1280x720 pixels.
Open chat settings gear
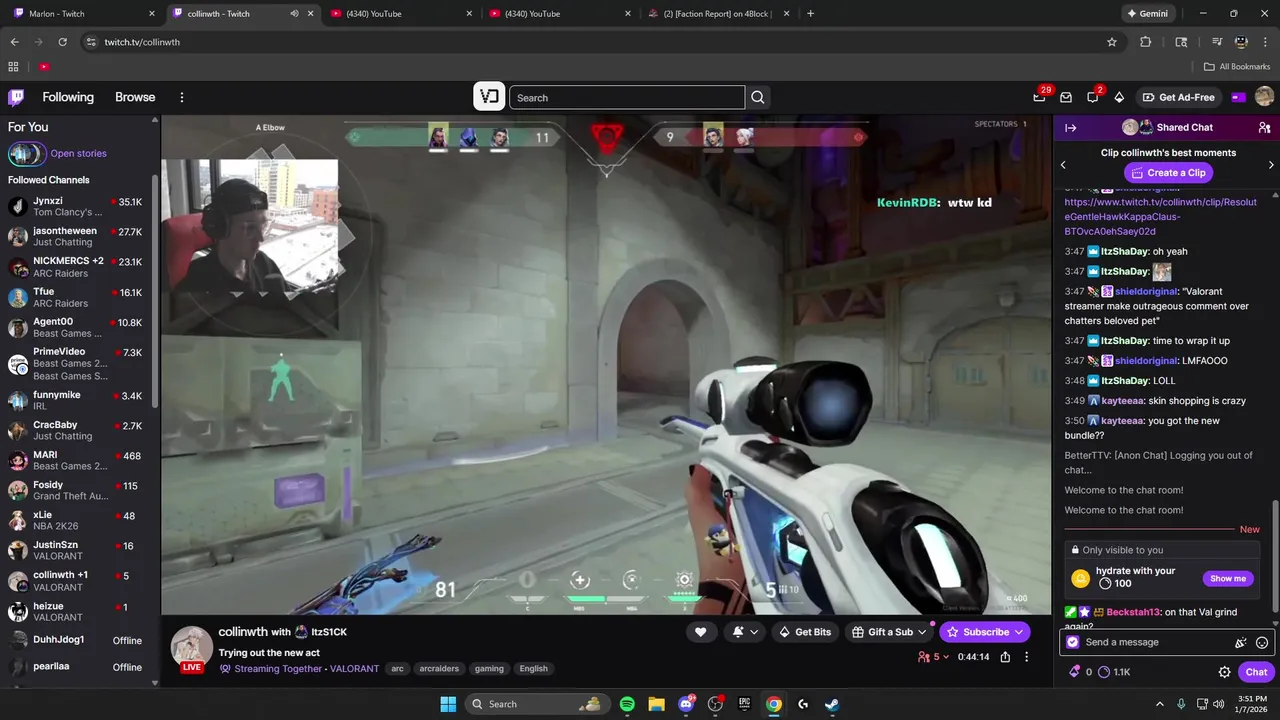(x=1224, y=672)
